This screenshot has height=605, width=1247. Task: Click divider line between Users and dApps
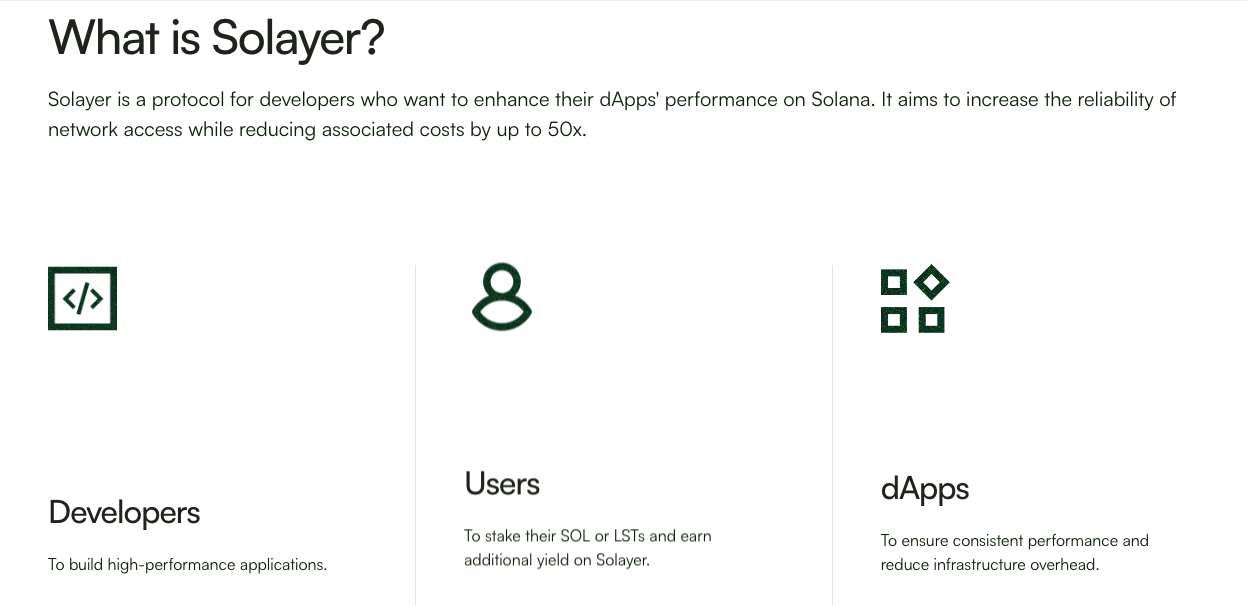click(x=832, y=435)
